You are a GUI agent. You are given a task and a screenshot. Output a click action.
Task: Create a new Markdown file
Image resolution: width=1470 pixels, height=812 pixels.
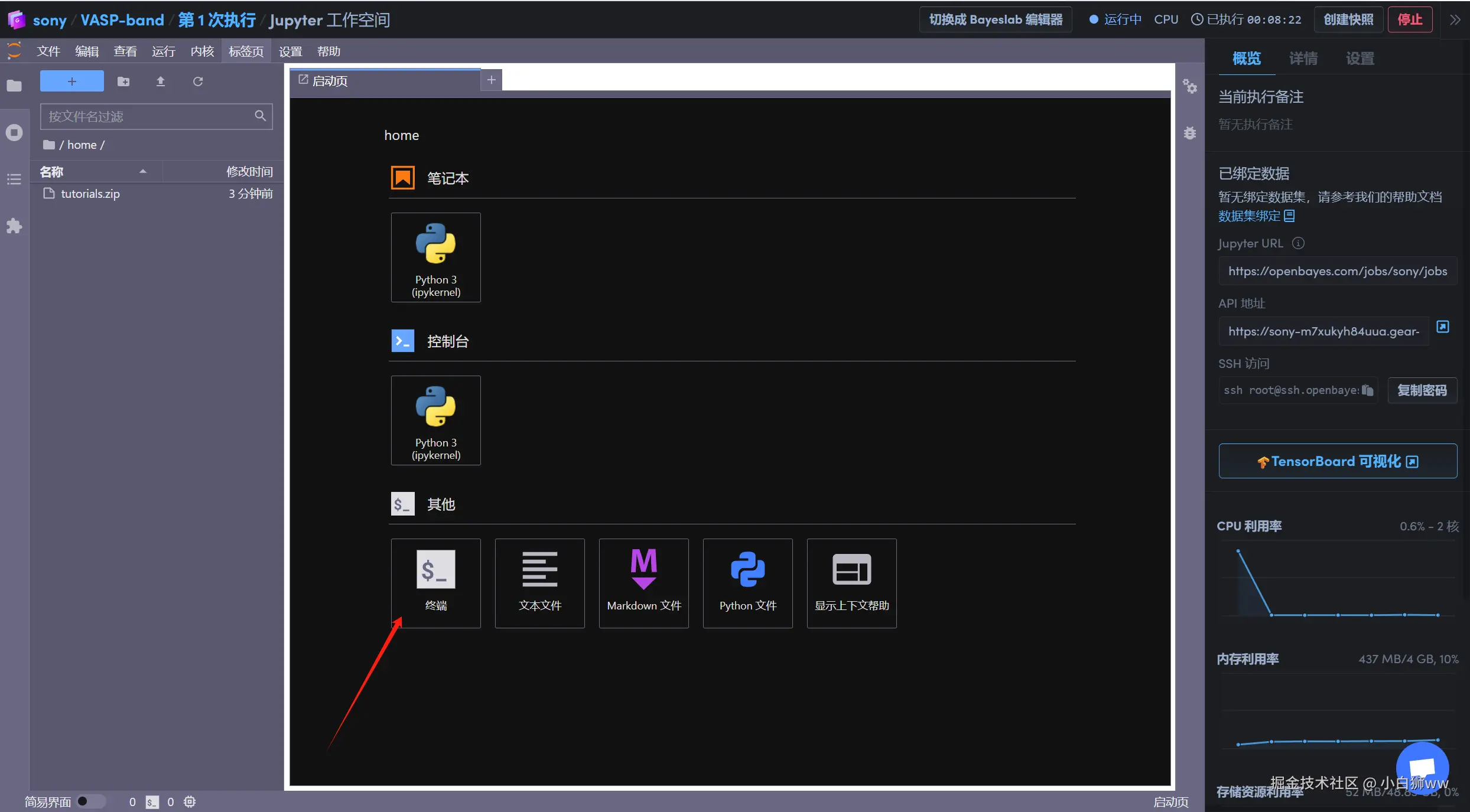click(643, 582)
